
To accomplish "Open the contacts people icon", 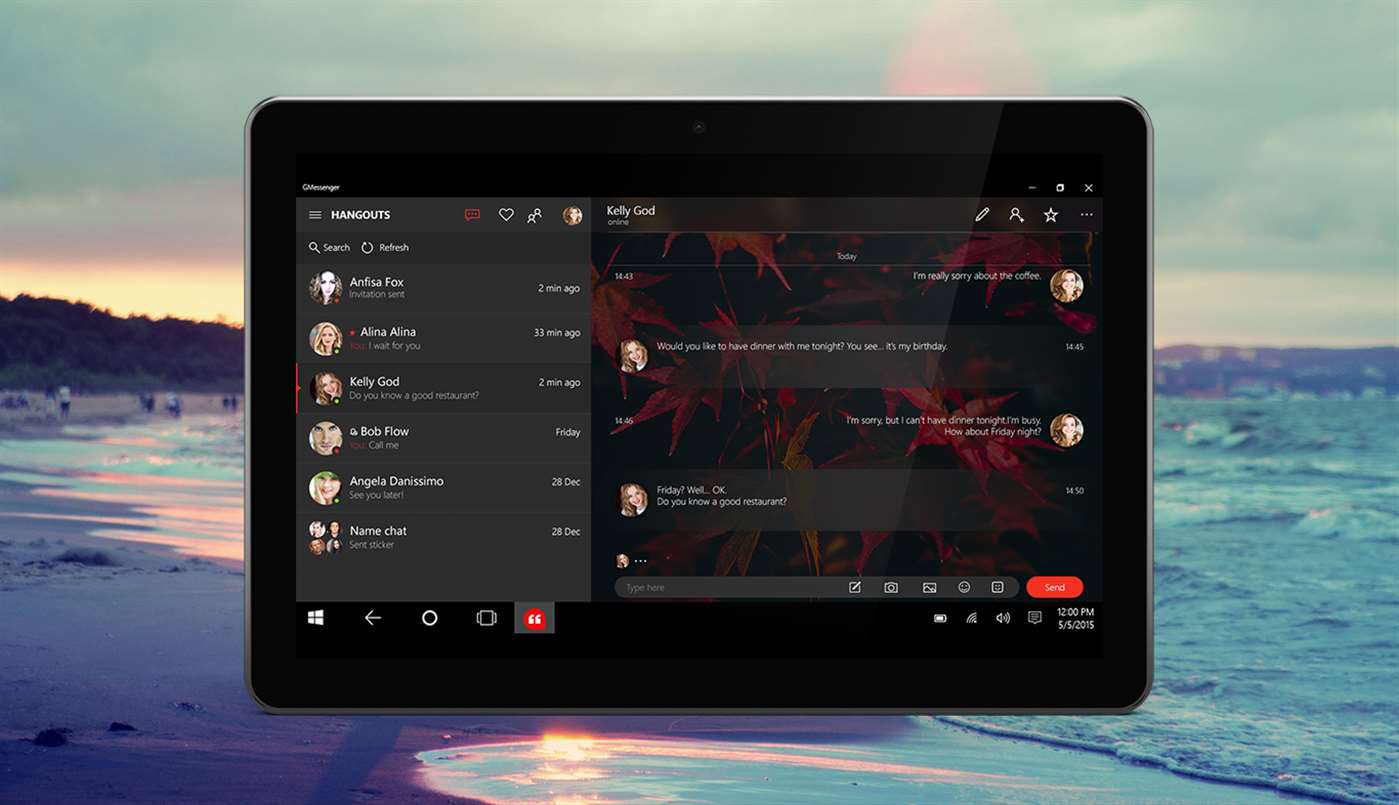I will (x=535, y=215).
